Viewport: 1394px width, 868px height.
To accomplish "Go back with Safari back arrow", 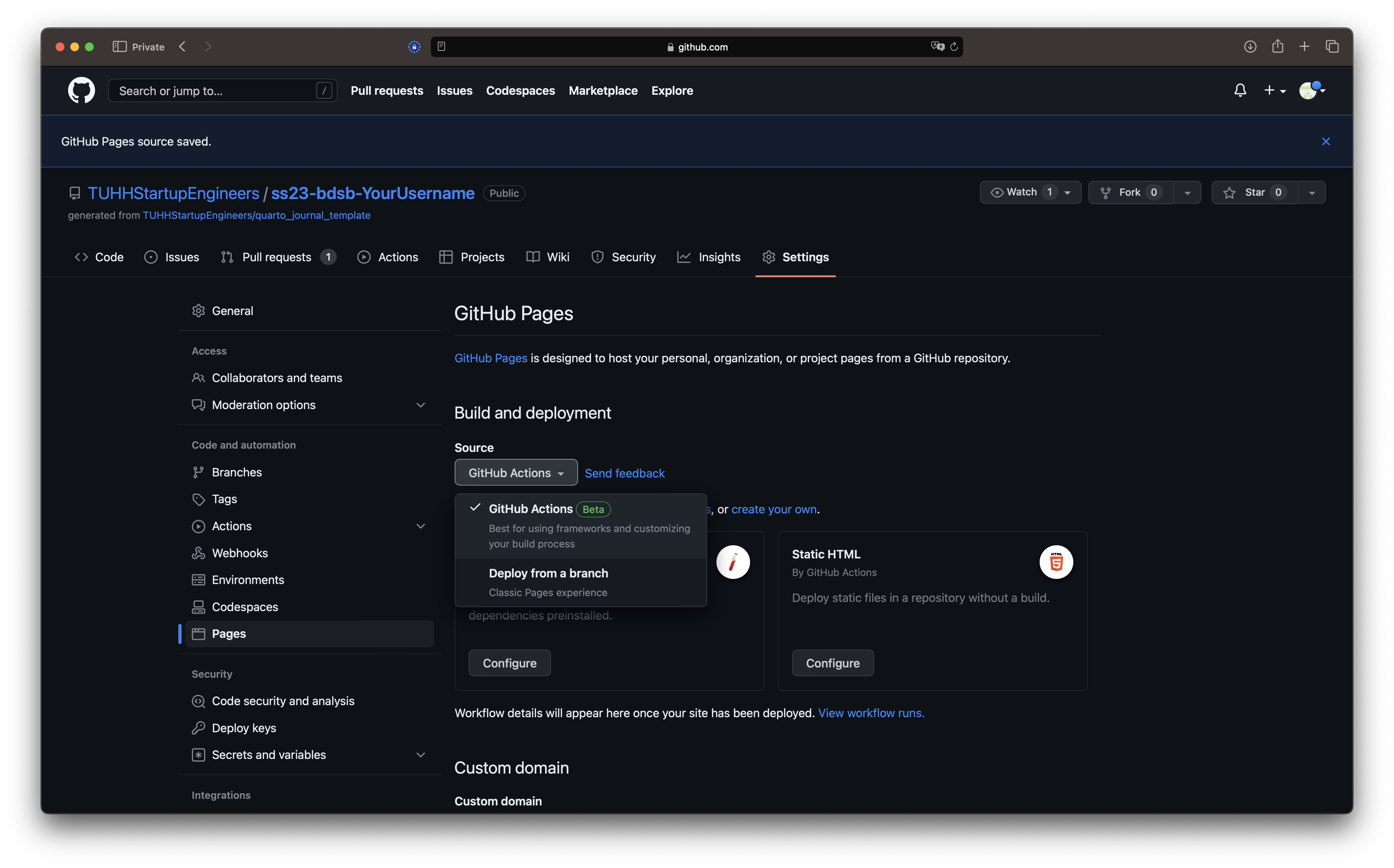I will 183,46.
